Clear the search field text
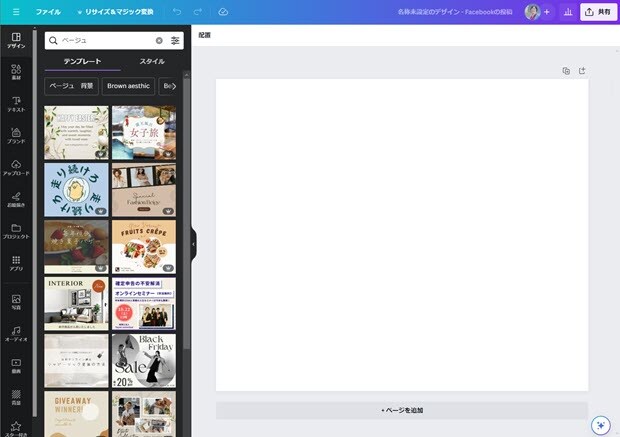The width and height of the screenshot is (620, 437). [159, 41]
